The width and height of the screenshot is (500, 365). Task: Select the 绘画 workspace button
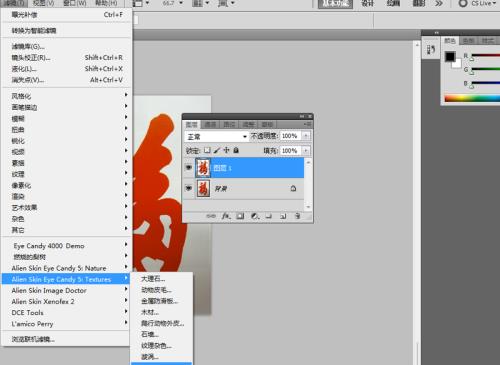pos(393,3)
